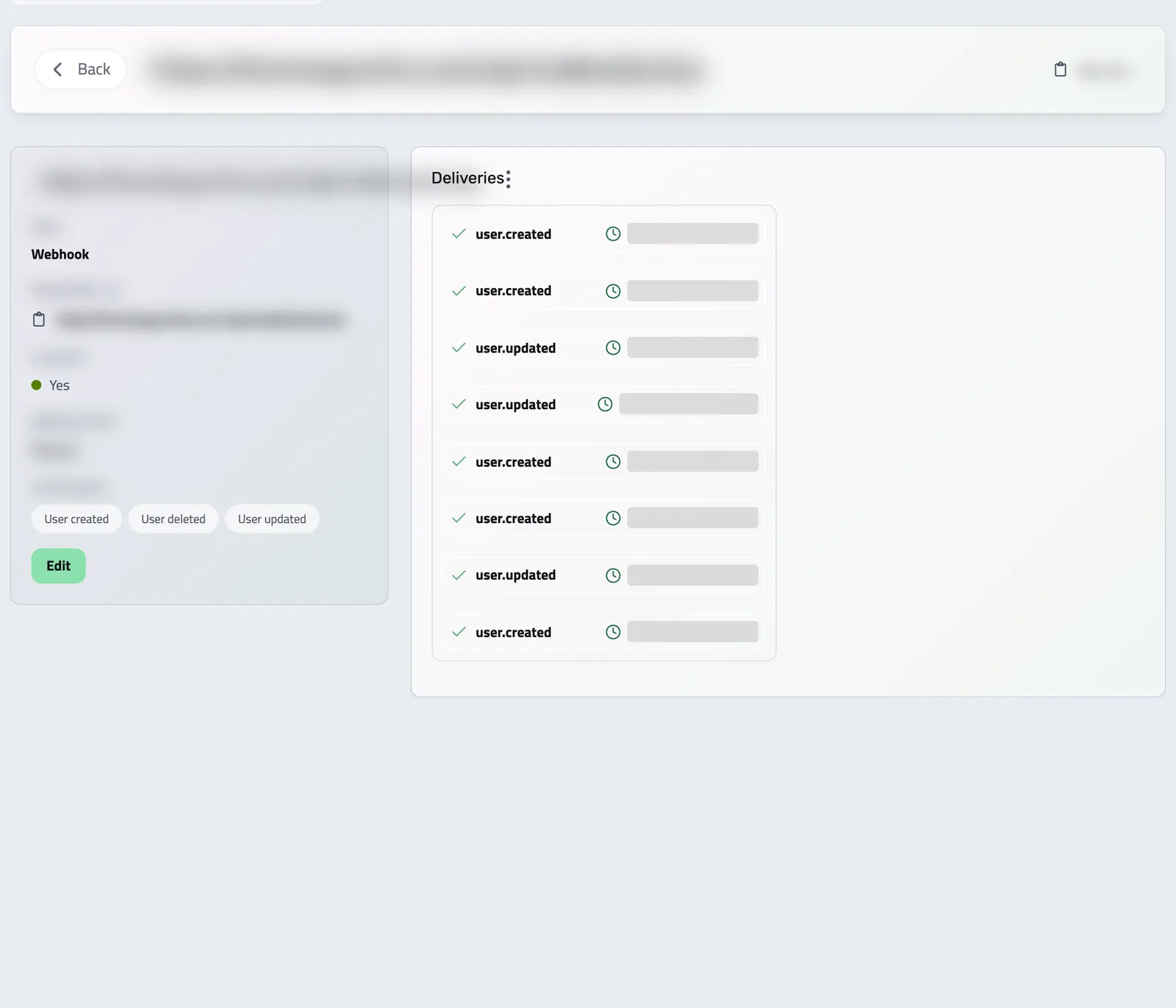This screenshot has height=1008, width=1176.
Task: Click the clock icon in first delivery row
Action: [613, 234]
